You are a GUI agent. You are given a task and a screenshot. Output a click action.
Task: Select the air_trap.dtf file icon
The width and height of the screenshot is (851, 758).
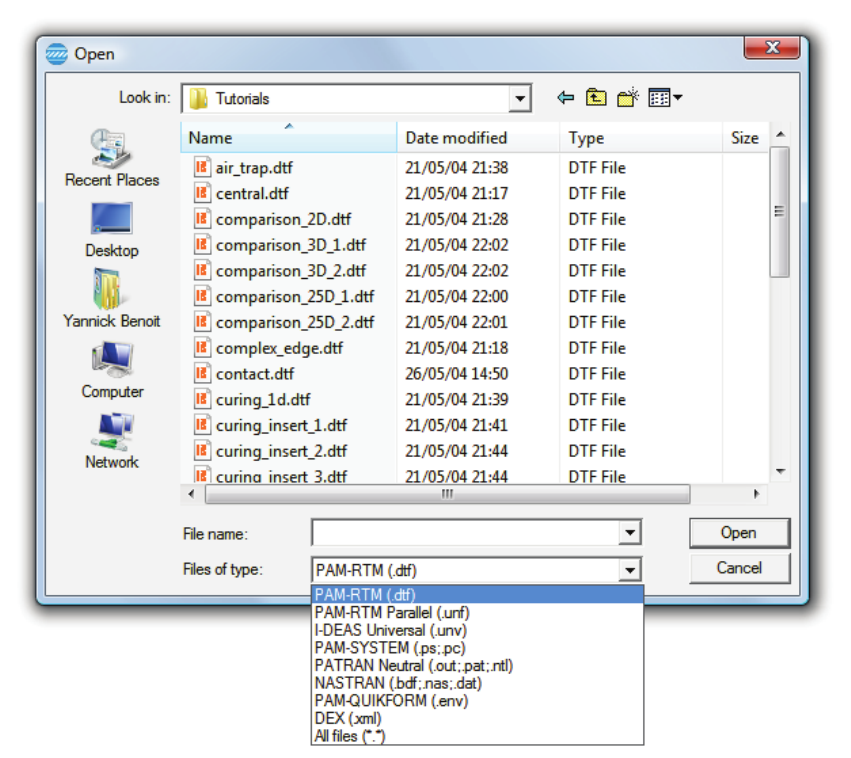click(x=202, y=167)
